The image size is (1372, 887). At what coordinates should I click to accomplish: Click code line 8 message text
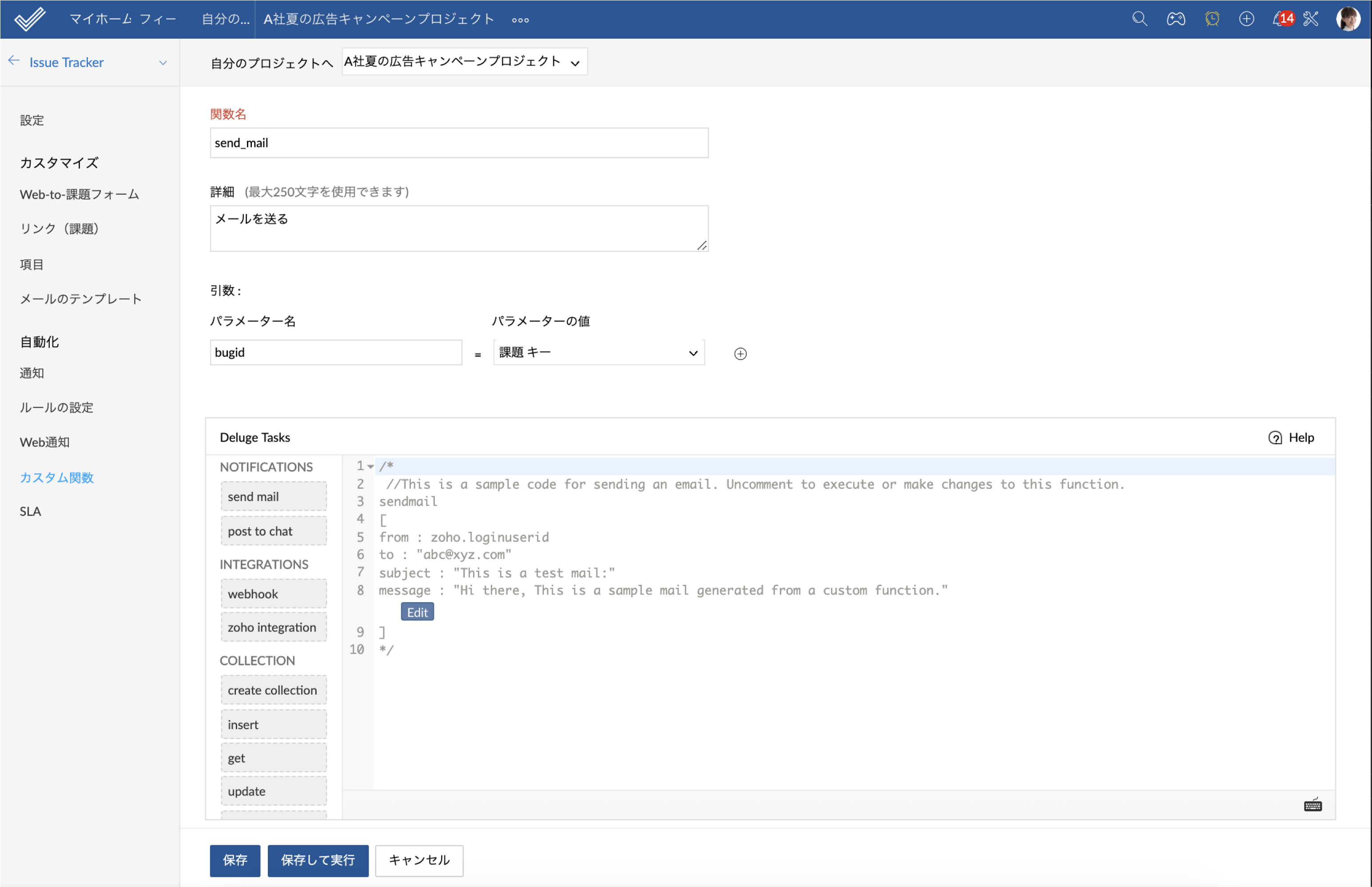tap(663, 591)
